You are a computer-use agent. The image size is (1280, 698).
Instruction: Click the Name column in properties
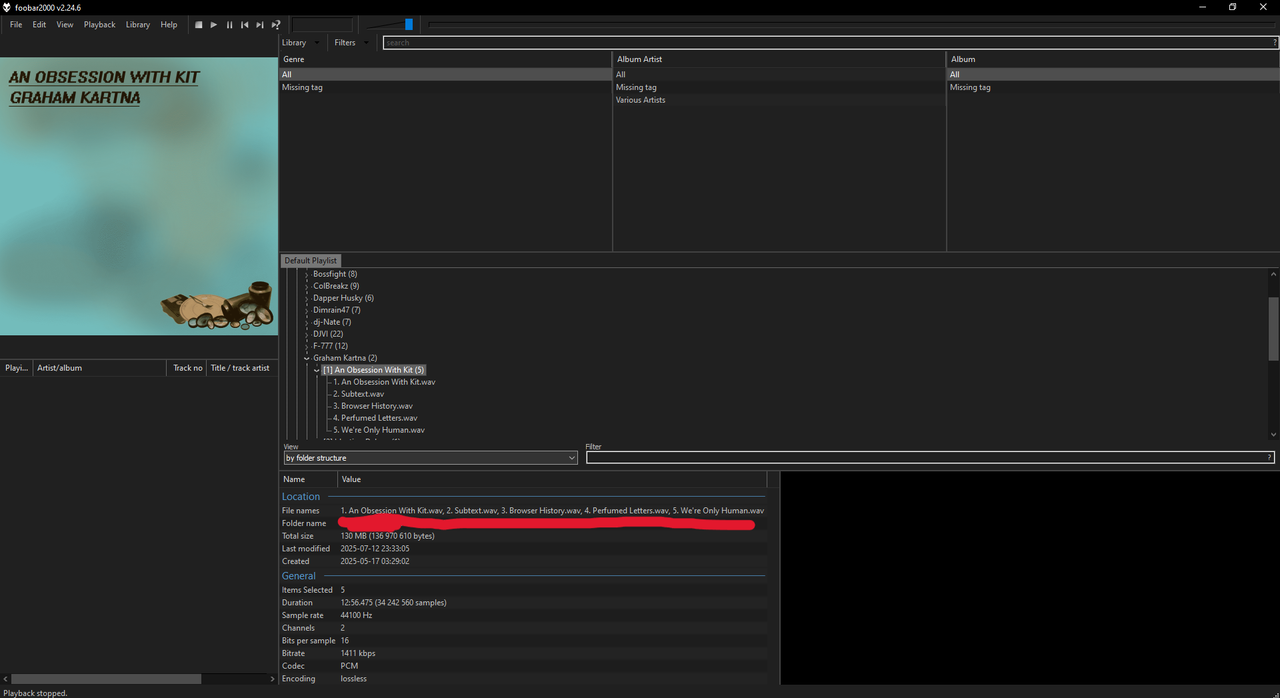(x=308, y=480)
